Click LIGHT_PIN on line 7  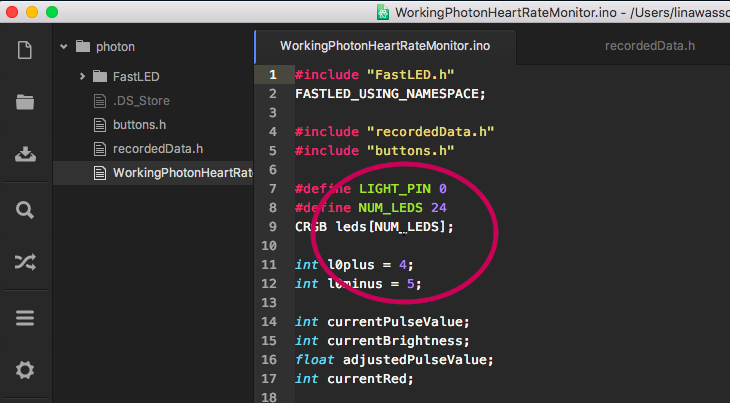[395, 188]
